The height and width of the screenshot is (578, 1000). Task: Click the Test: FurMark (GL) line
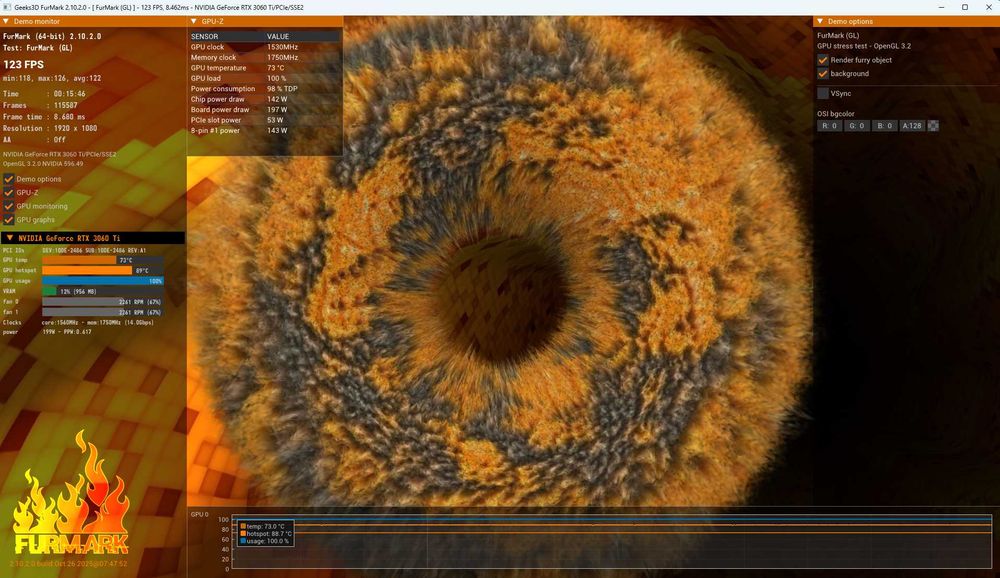tap(38, 48)
